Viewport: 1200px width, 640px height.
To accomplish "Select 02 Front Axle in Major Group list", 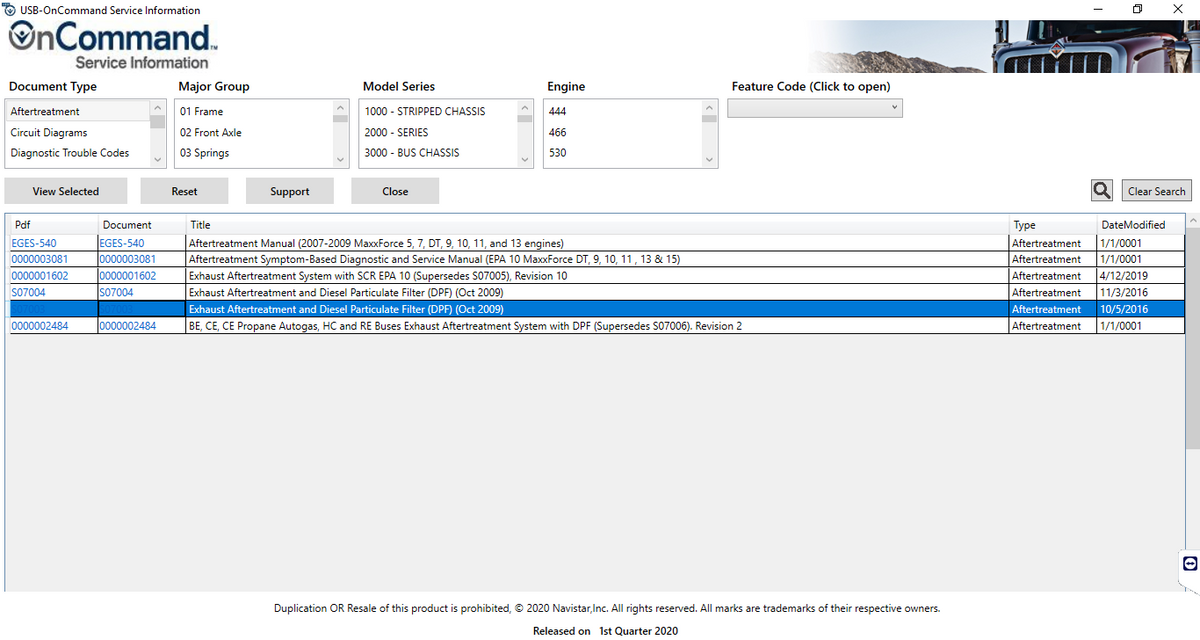I will pos(210,132).
